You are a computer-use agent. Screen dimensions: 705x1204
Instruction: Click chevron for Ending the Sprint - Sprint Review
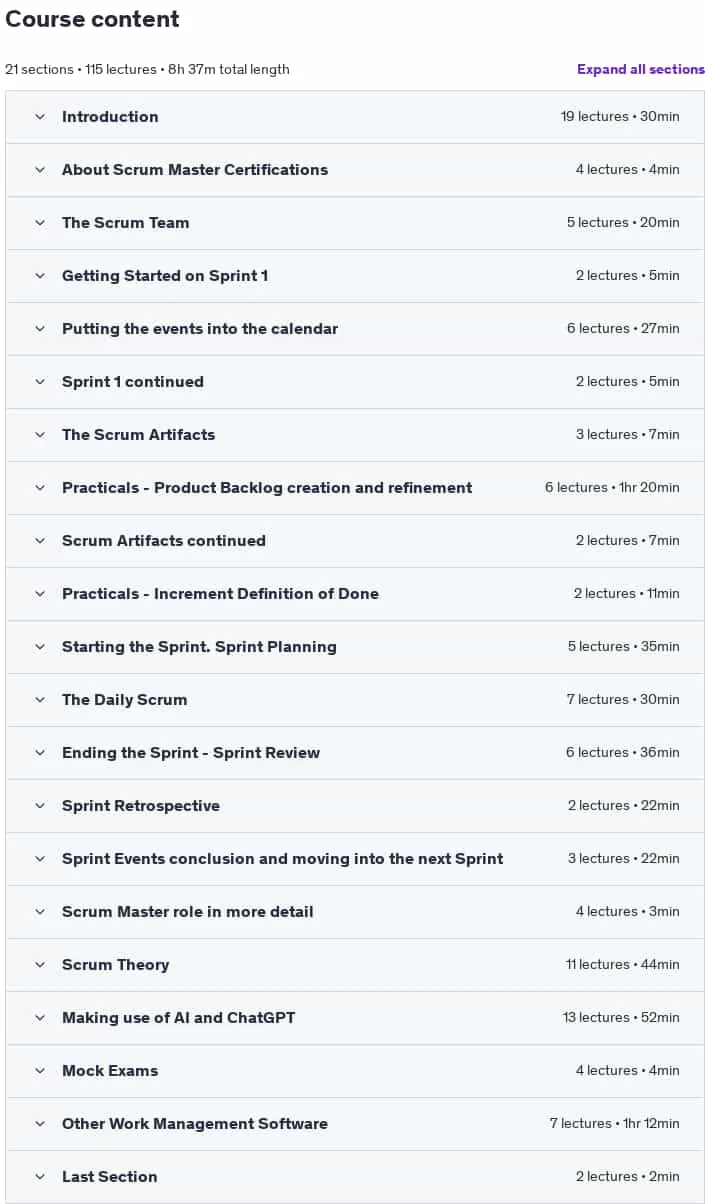40,752
